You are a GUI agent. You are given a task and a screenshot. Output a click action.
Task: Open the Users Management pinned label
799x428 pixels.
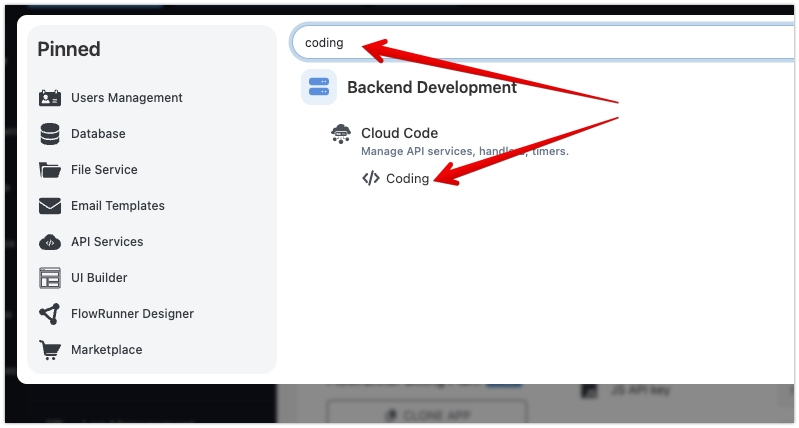(x=126, y=98)
